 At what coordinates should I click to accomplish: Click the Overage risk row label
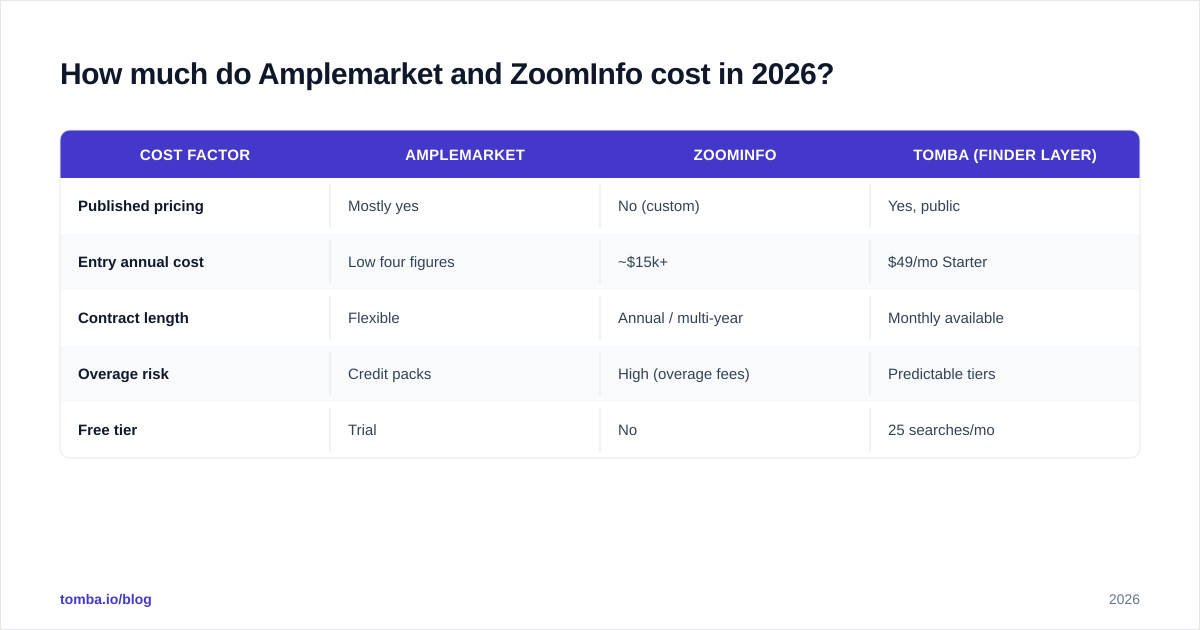click(x=123, y=374)
